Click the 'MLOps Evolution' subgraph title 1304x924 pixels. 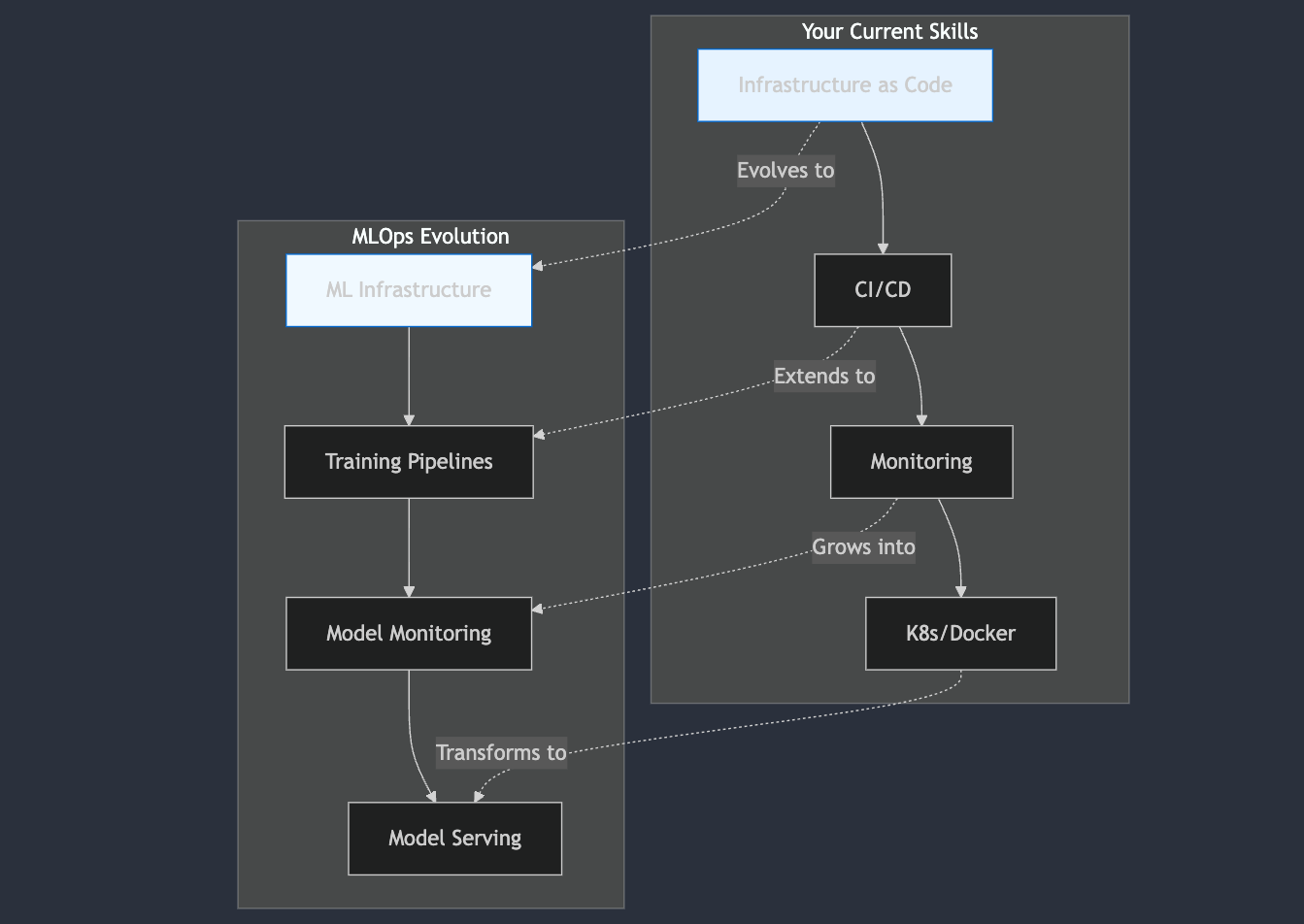coord(429,236)
